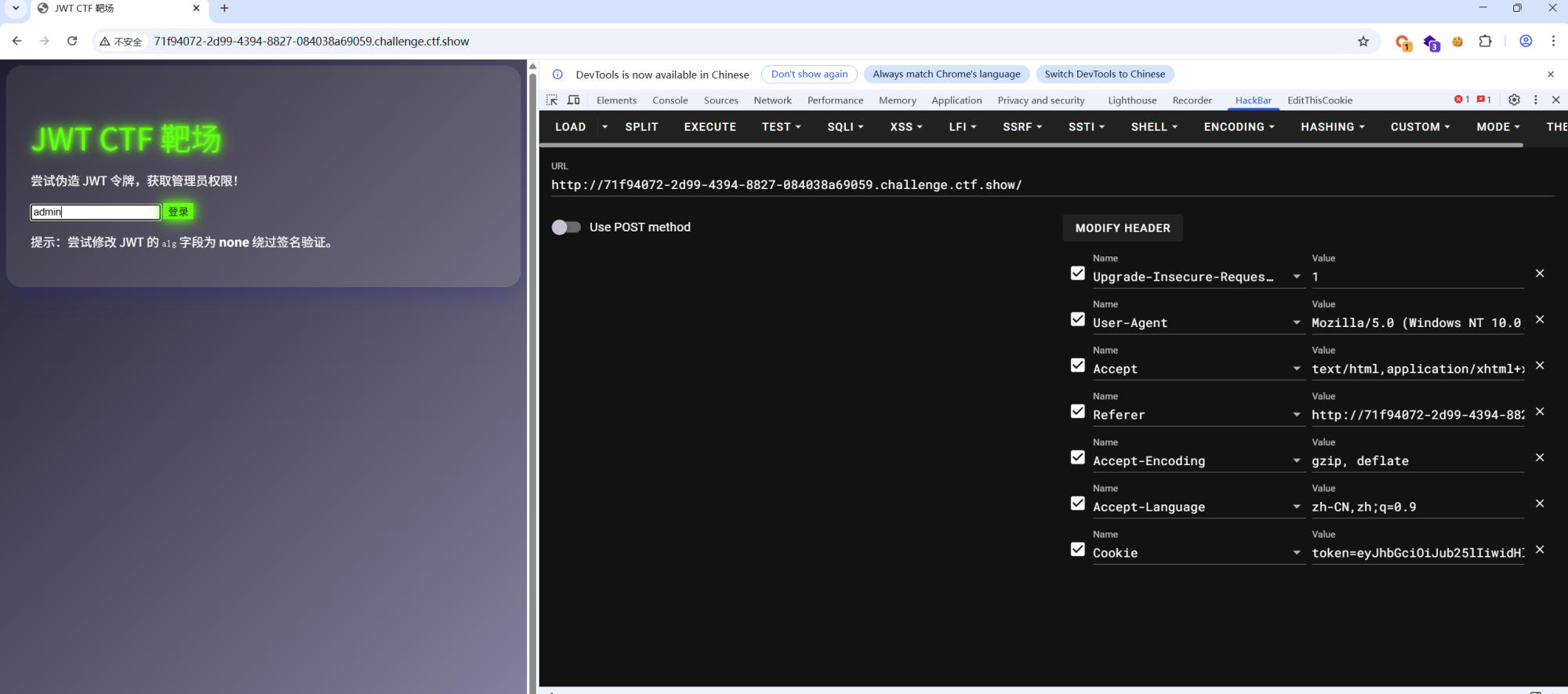Click the DevTools inspect element picker icon
The height and width of the screenshot is (694, 1568).
click(552, 100)
